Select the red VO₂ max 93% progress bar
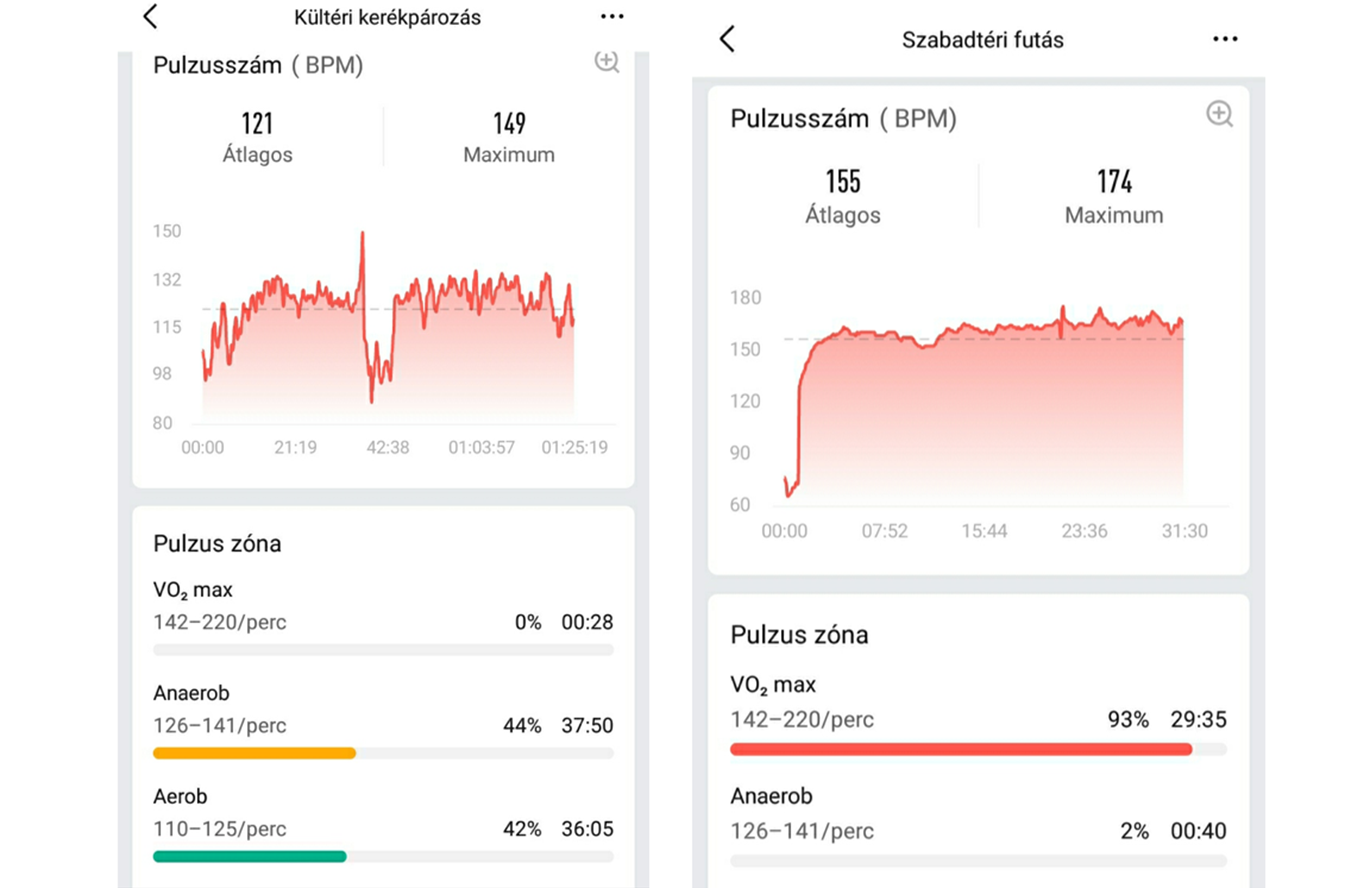Image resolution: width=1372 pixels, height=890 pixels. (x=961, y=749)
